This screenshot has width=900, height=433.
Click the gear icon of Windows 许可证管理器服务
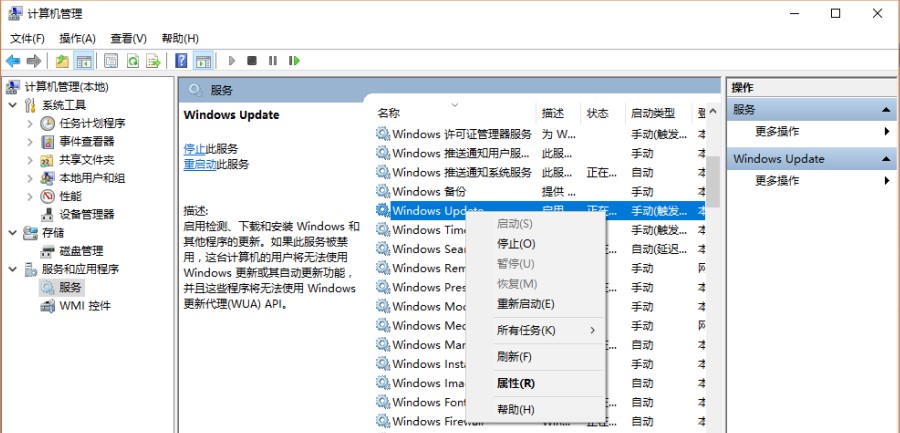[383, 134]
